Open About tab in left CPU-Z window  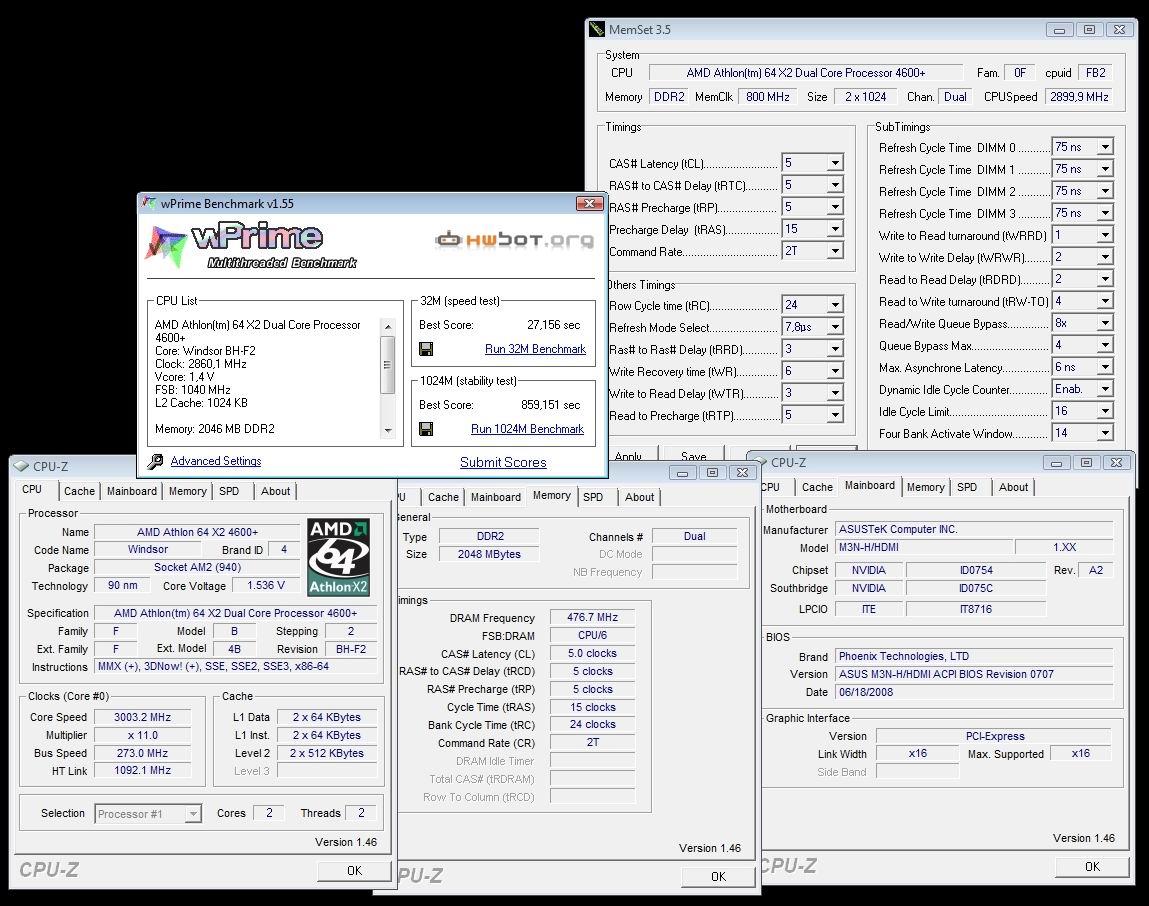[276, 491]
